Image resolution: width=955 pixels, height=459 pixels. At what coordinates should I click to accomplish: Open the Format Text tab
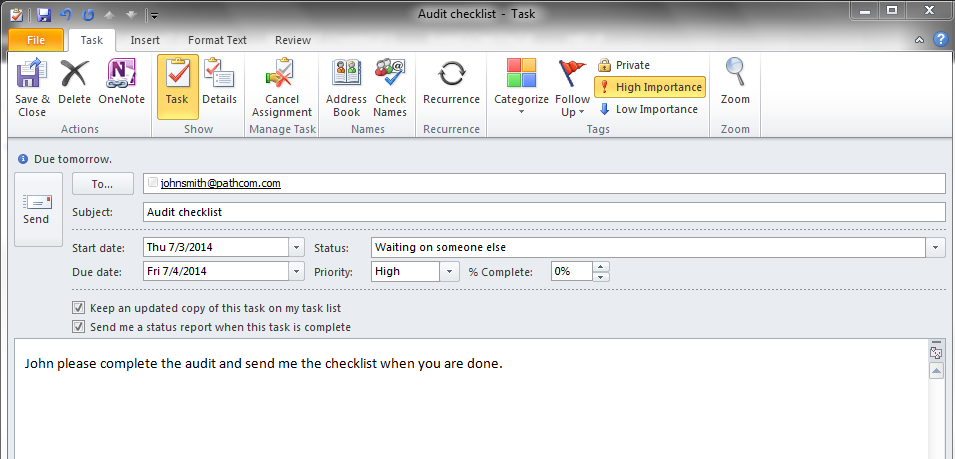click(217, 40)
